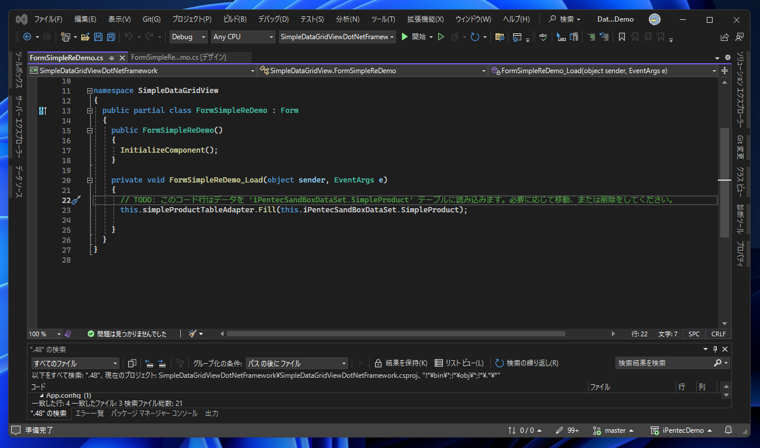
Task: Click the master branch button in status bar
Action: point(613,430)
